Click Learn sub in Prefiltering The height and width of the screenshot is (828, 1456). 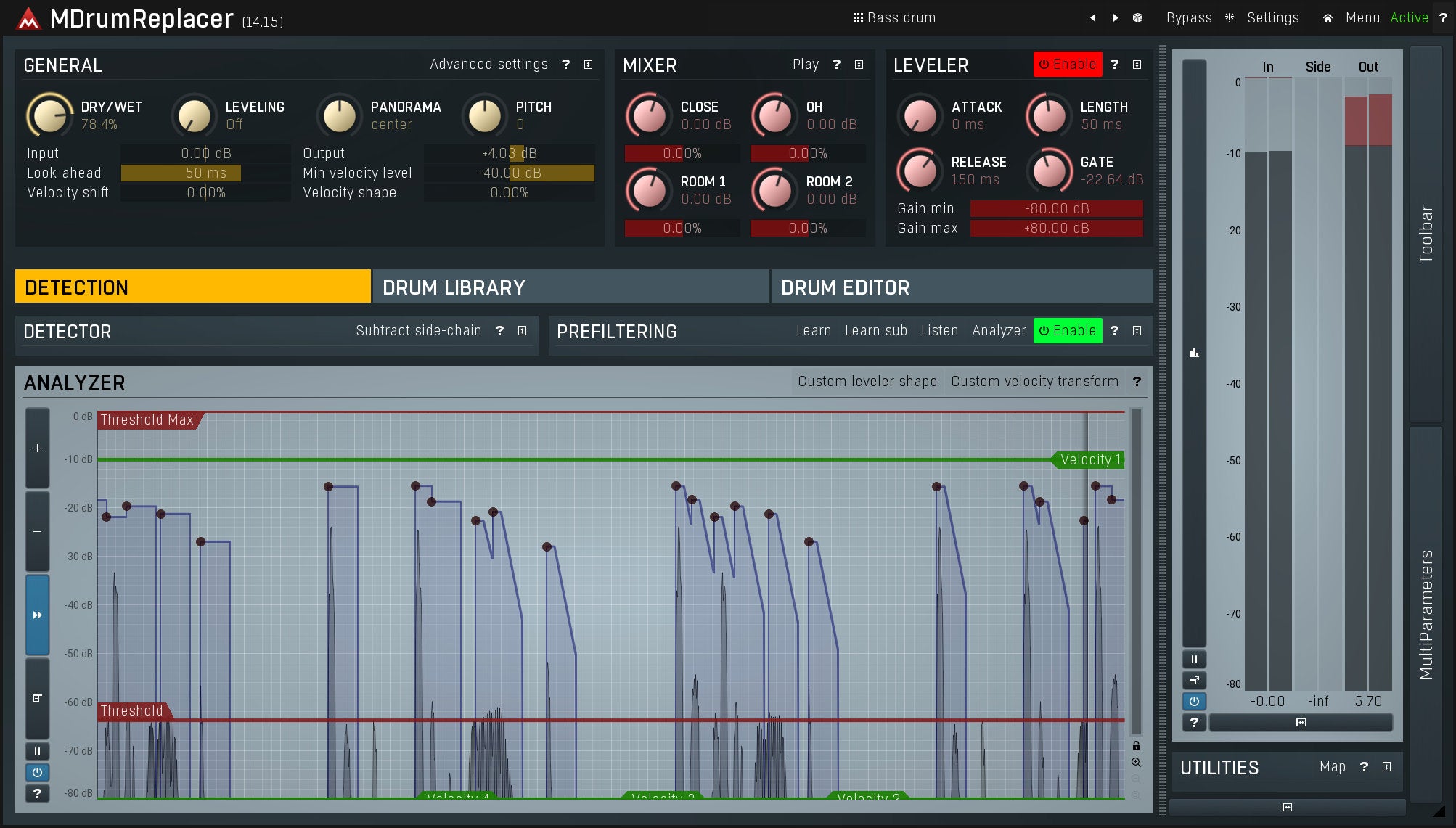(x=875, y=331)
